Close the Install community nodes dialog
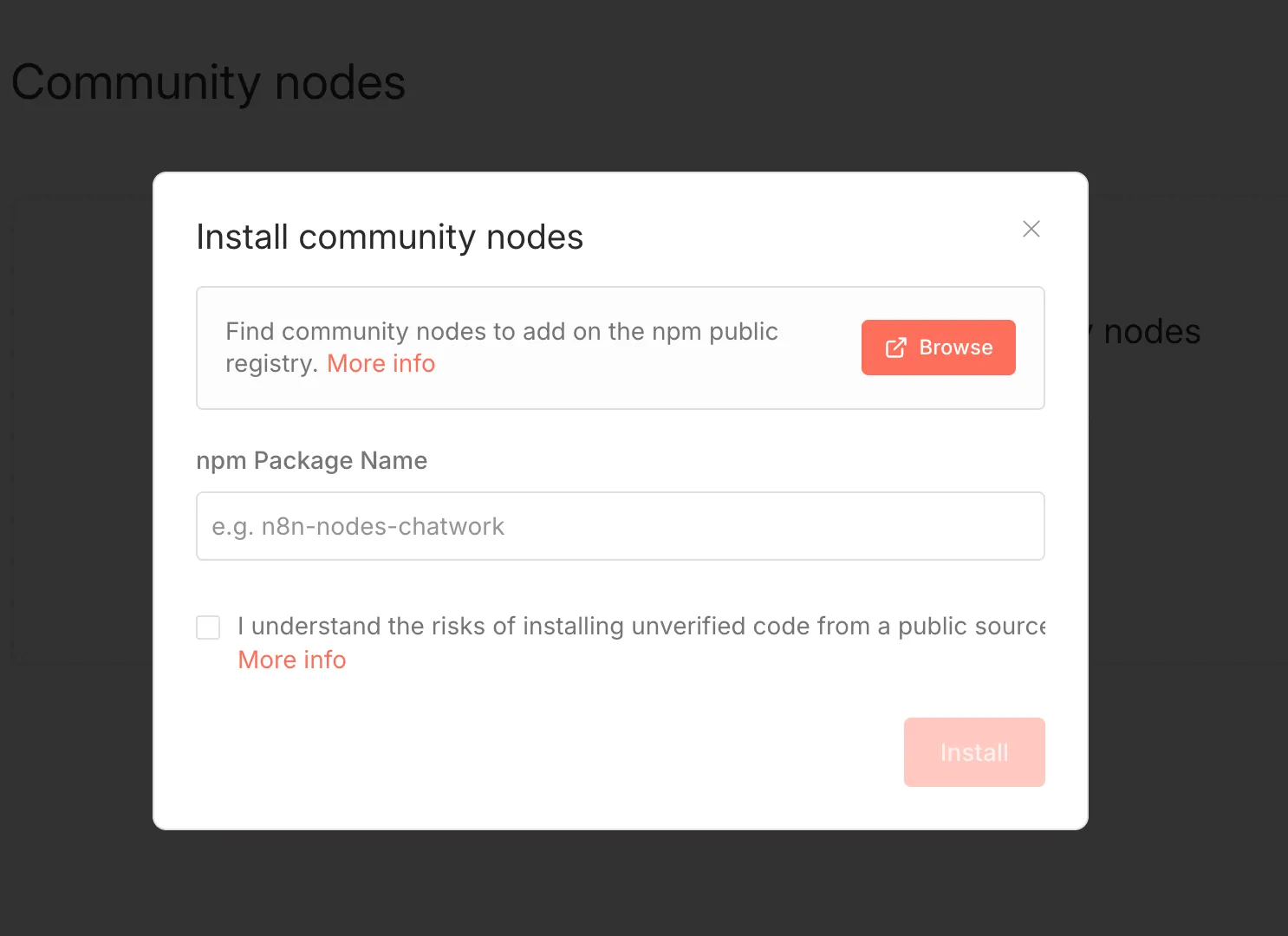1288x936 pixels. (x=1031, y=229)
